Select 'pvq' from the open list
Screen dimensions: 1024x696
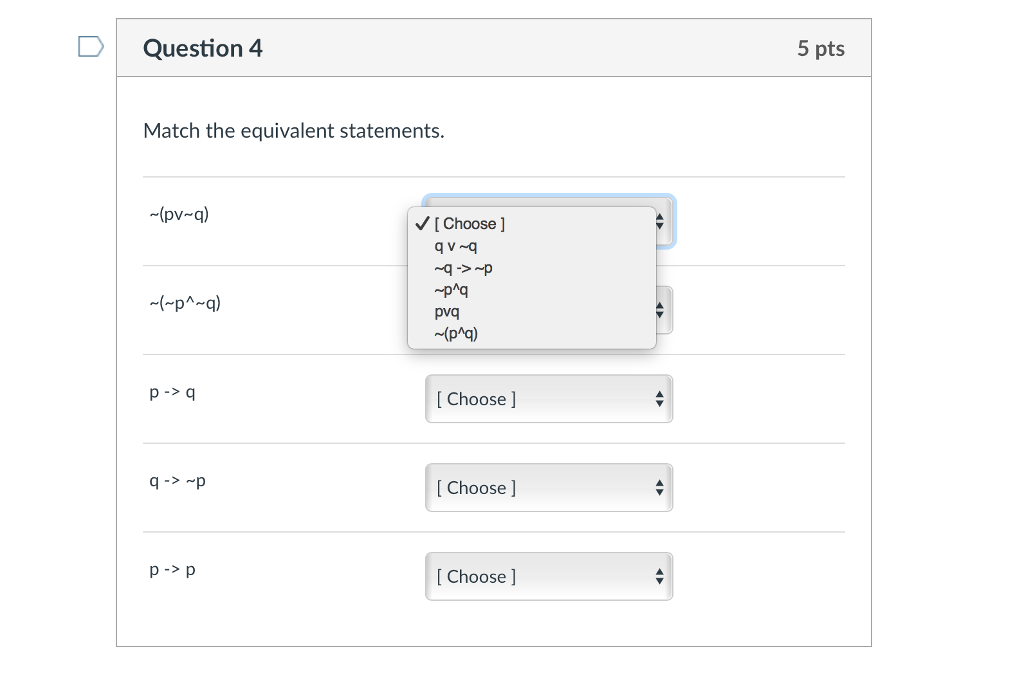[x=445, y=312]
